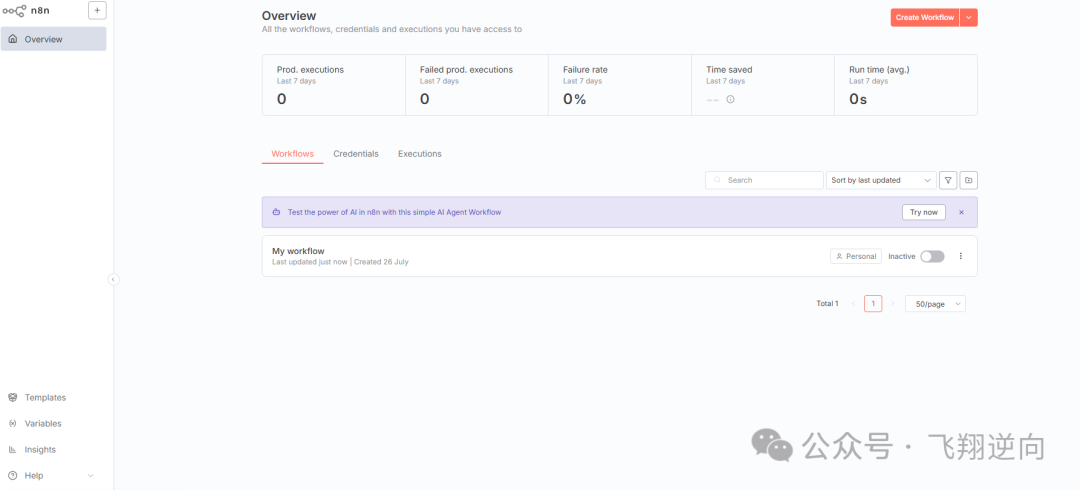Click the add folder icon
The height and width of the screenshot is (490, 1080).
[968, 180]
